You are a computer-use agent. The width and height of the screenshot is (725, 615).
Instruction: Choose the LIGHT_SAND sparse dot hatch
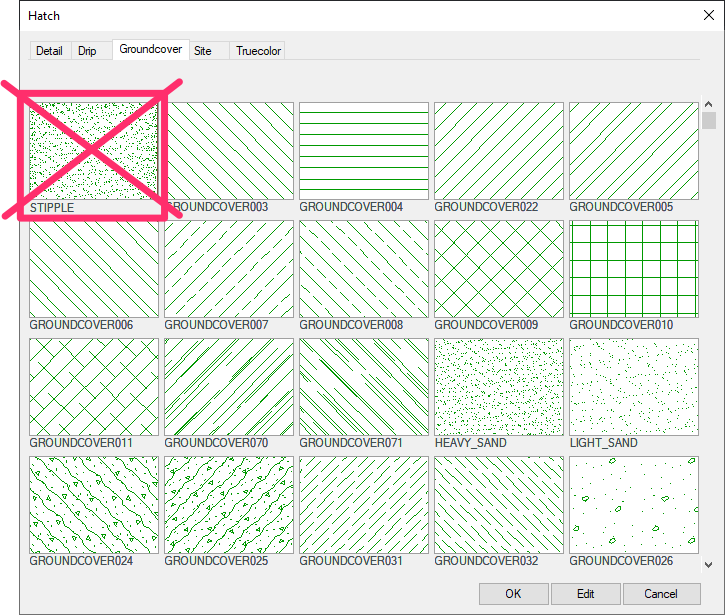click(x=634, y=387)
